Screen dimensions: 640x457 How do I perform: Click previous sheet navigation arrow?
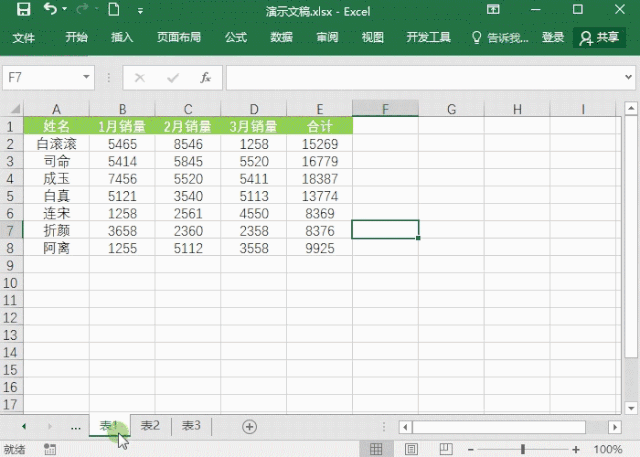(24, 426)
